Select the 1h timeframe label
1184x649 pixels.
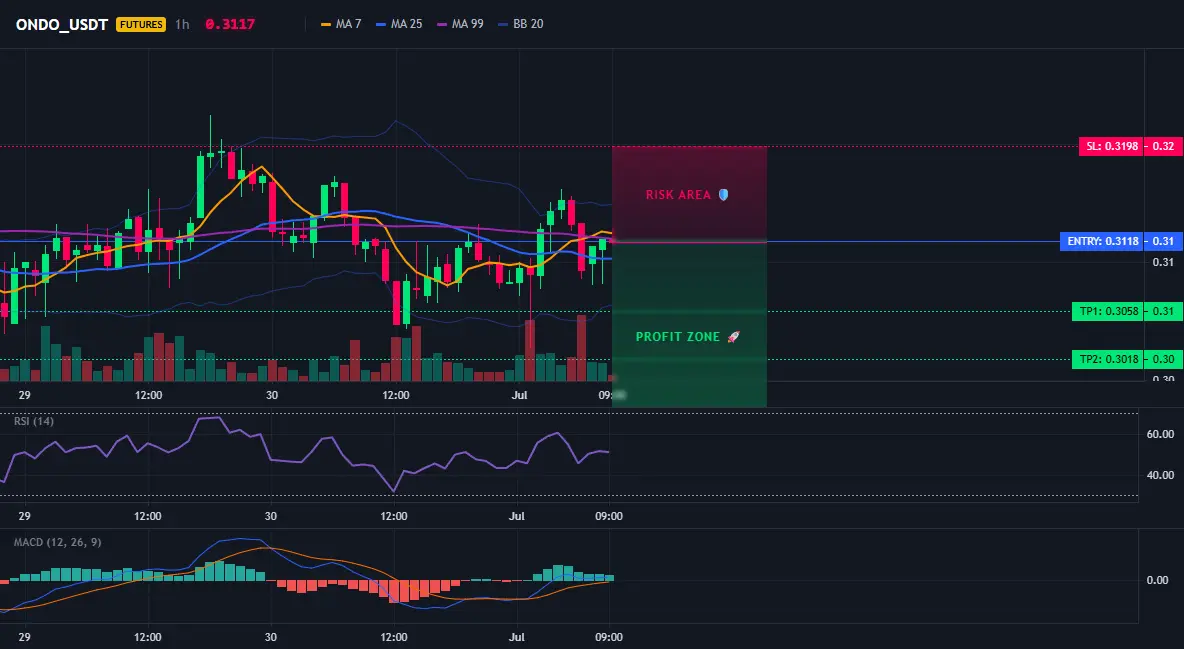pos(182,24)
